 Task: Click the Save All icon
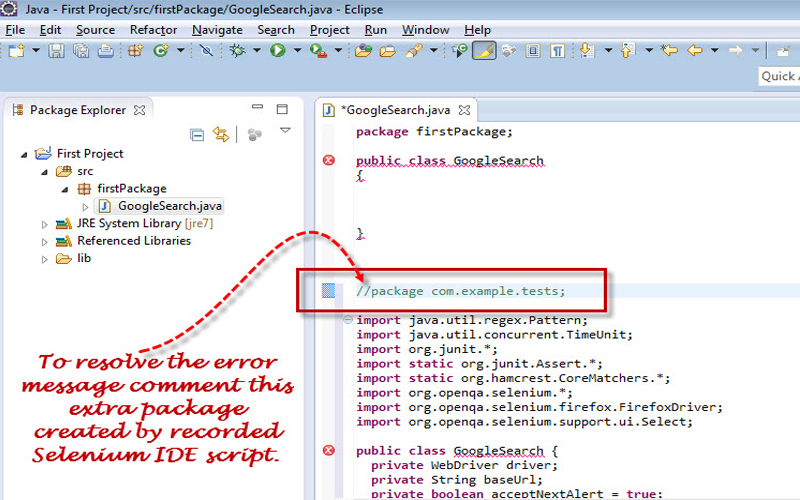[x=81, y=51]
